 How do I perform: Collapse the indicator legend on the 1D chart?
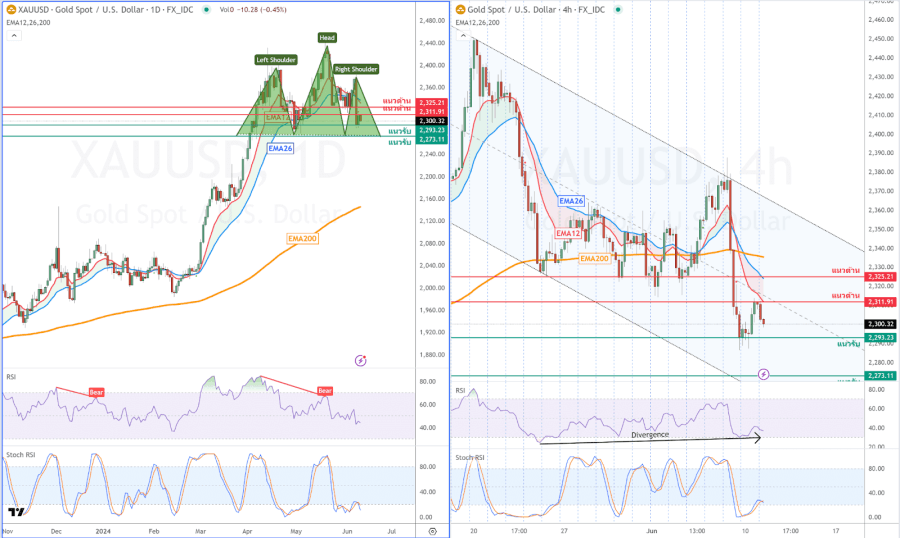click(x=12, y=35)
